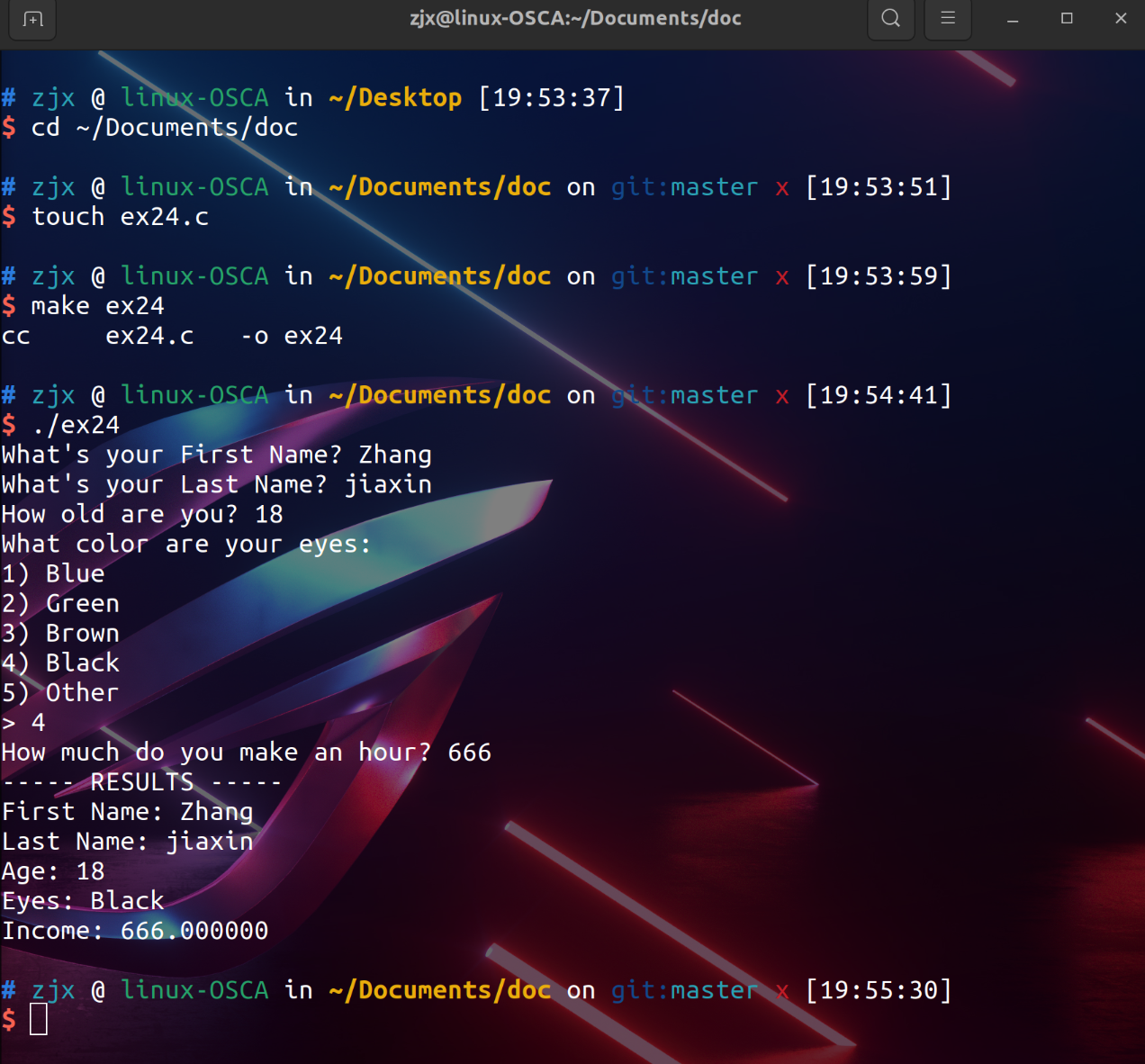
Task: Maximize the terminal window
Action: pos(1067,19)
